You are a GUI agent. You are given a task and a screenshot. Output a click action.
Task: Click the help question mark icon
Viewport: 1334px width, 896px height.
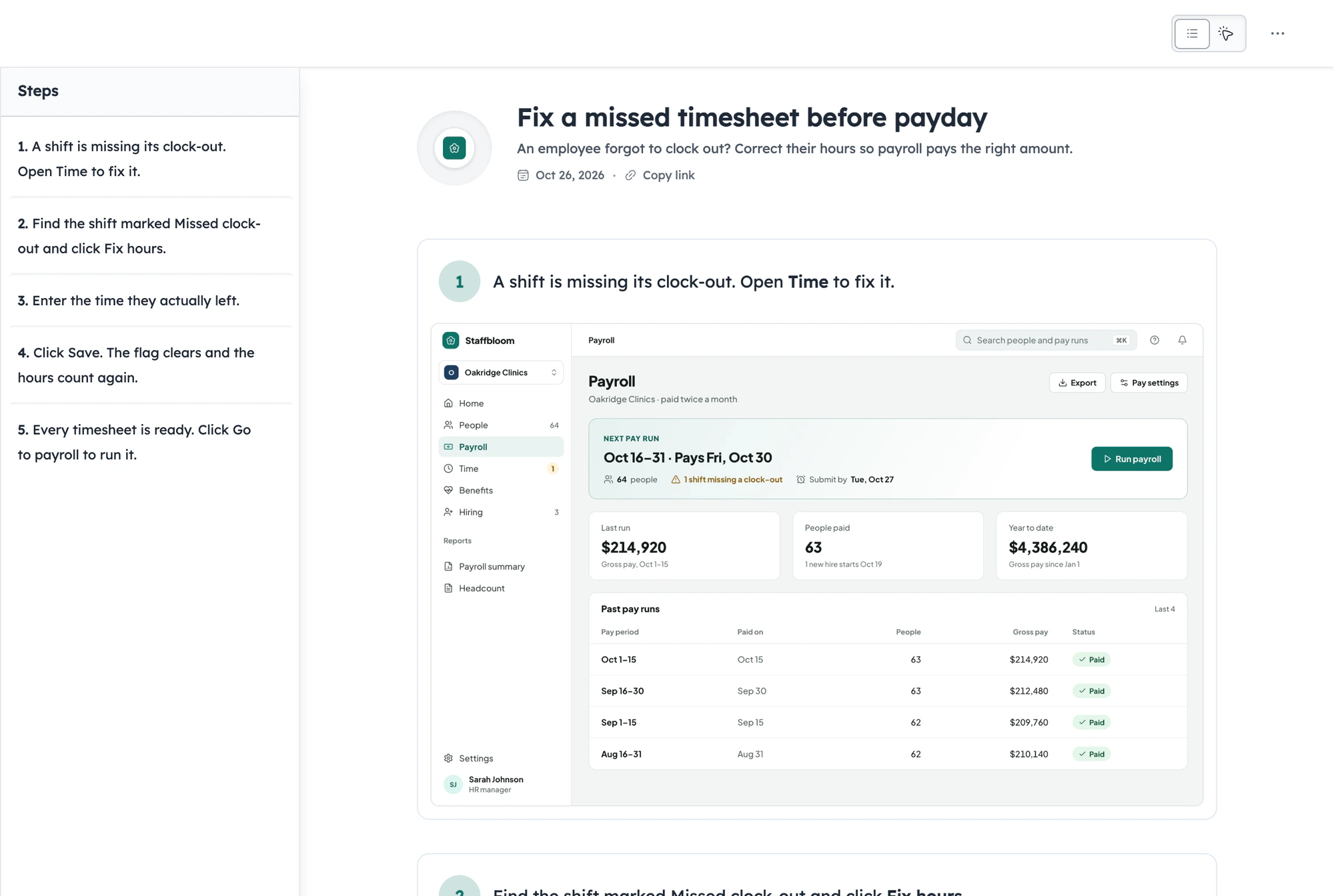pyautogui.click(x=1155, y=340)
